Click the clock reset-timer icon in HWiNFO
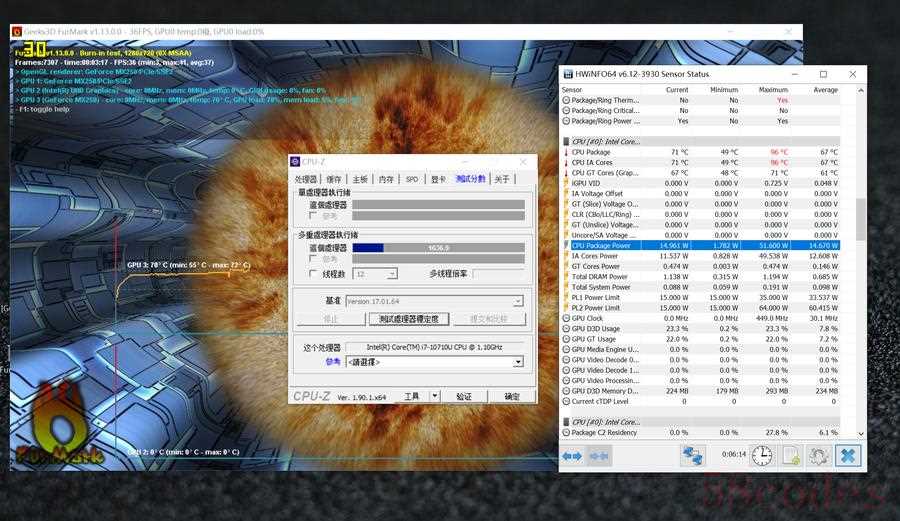Viewport: 900px width, 521px height. click(762, 455)
